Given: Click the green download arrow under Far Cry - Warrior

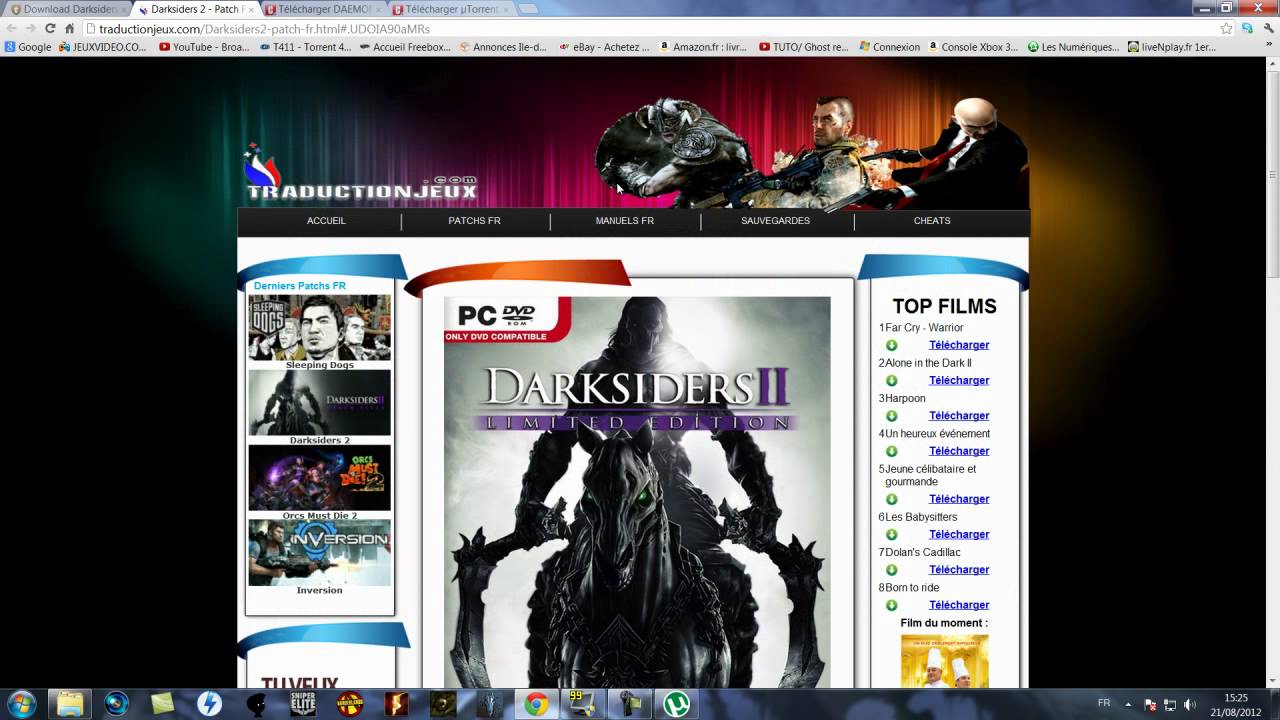Looking at the screenshot, I should coord(891,345).
